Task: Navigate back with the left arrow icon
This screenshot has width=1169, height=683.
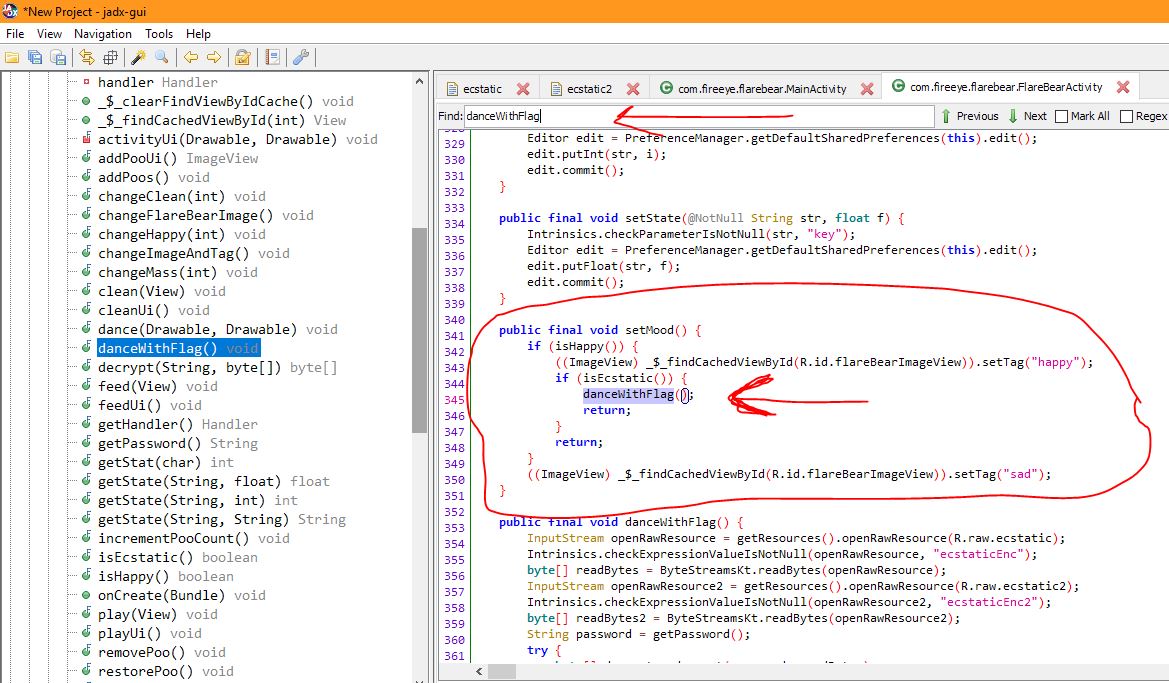Action: pyautogui.click(x=190, y=57)
